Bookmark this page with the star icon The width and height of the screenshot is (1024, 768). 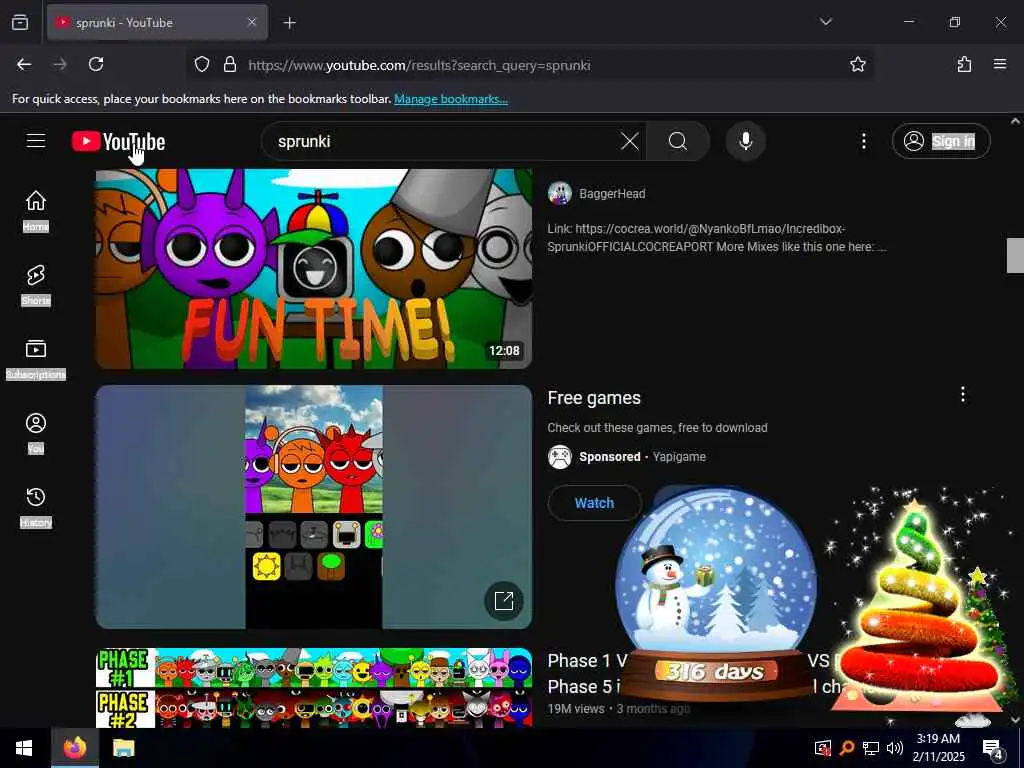coord(857,64)
